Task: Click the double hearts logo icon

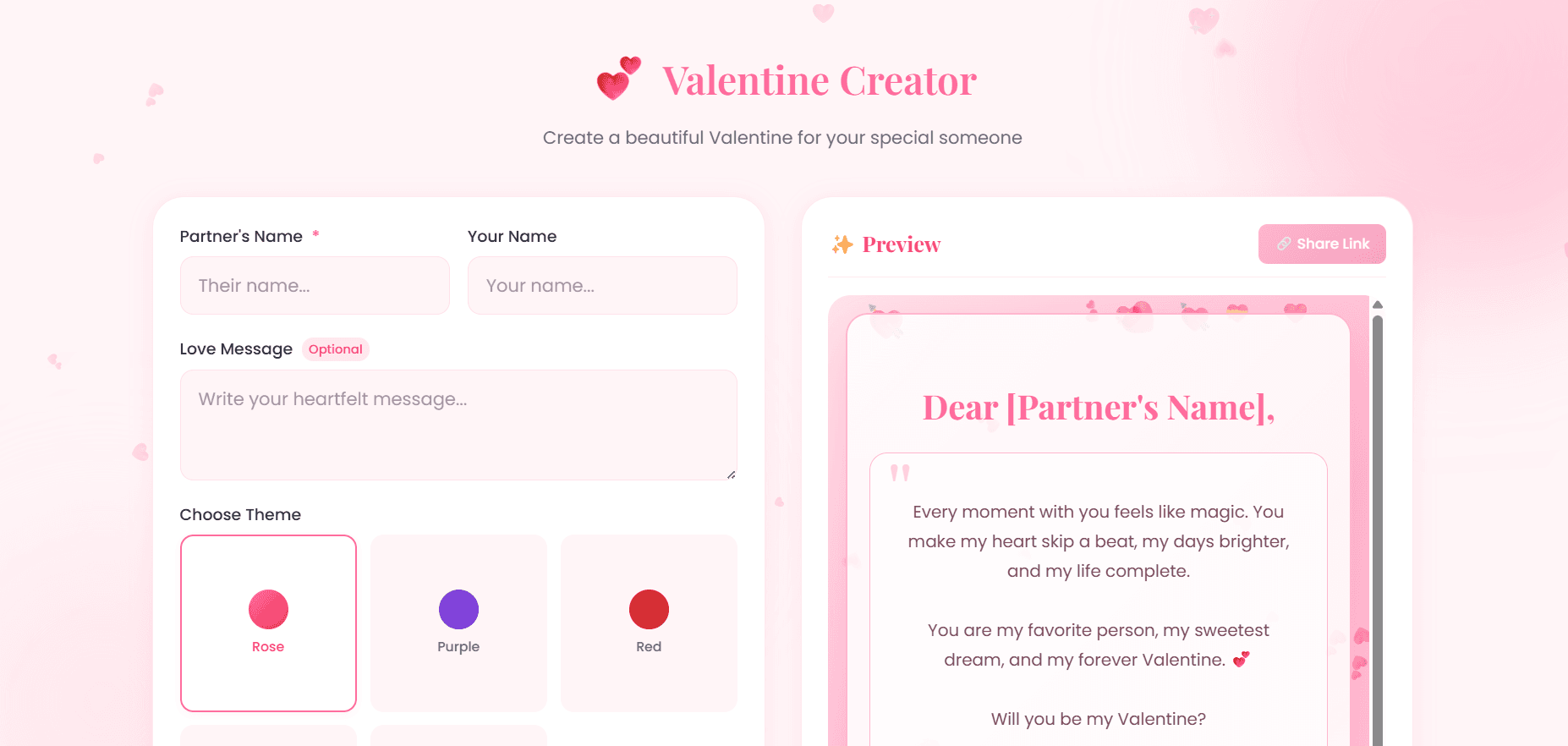Action: 618,79
